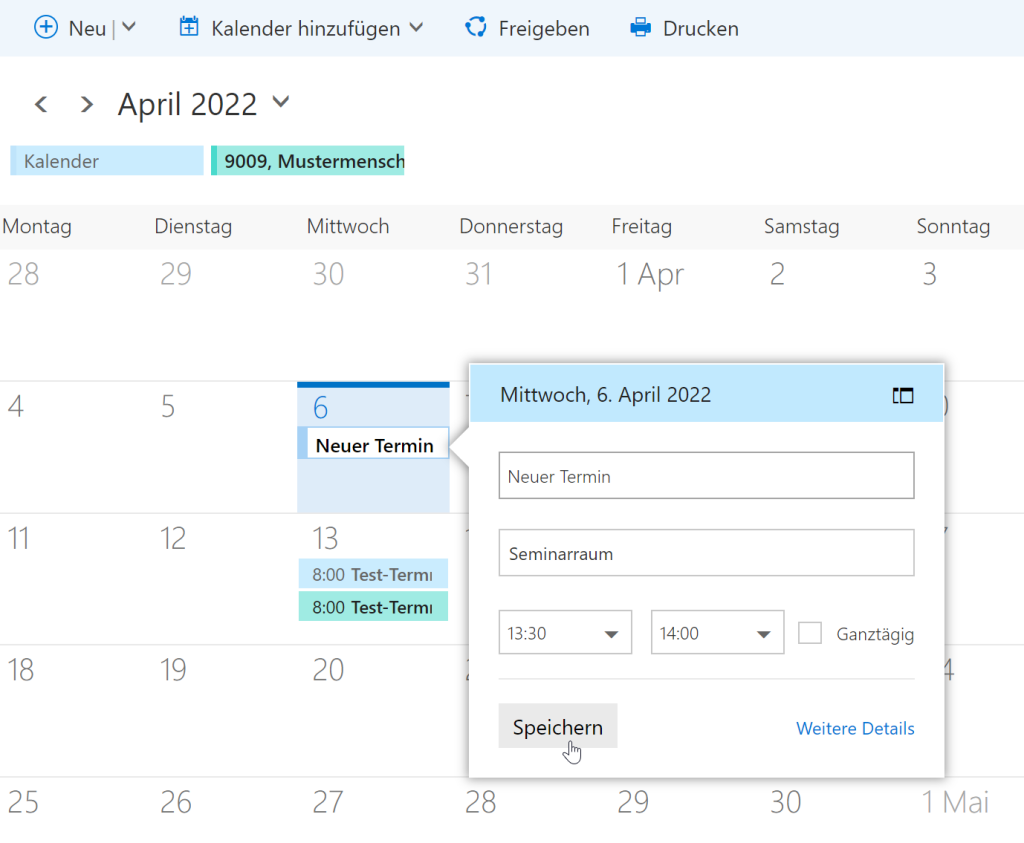
Task: Toggle the Kalender calendar visibility
Action: coord(107,161)
